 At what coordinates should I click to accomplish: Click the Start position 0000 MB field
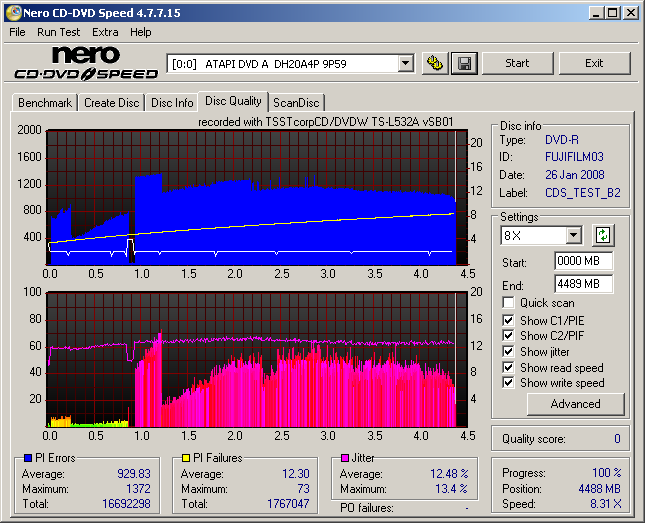click(x=583, y=261)
